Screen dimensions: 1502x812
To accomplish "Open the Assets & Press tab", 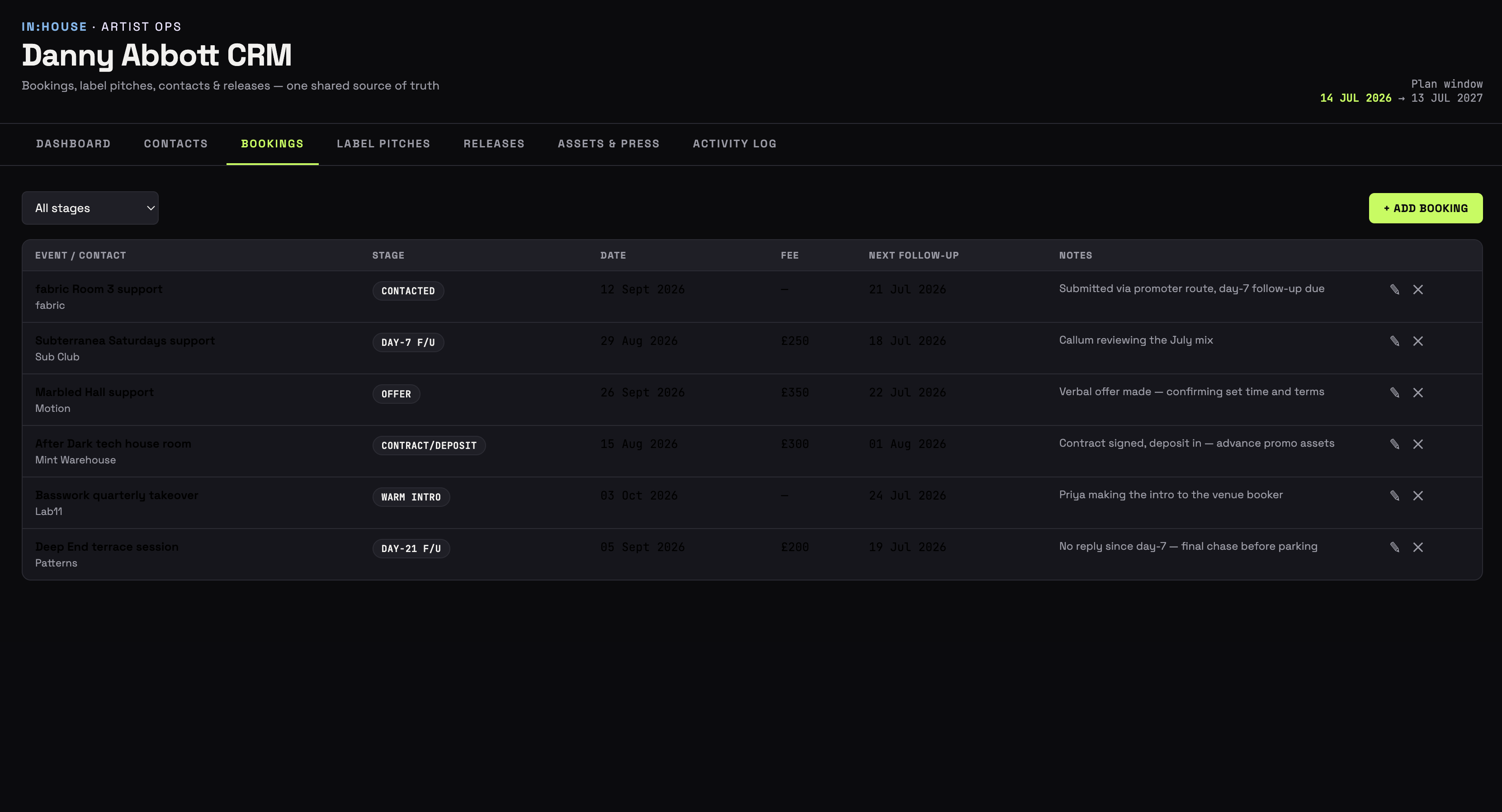I will tap(609, 144).
